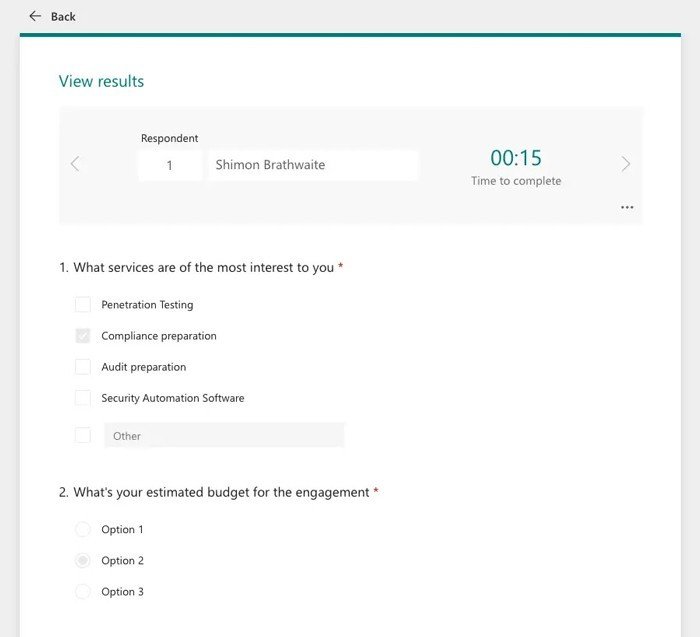Check the Security Automation Software box
The image size is (700, 637).
tap(83, 398)
